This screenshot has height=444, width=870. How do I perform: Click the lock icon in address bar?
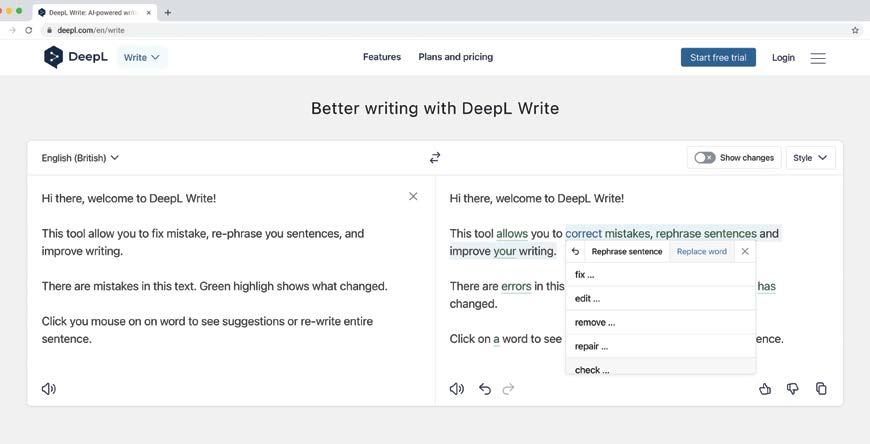click(49, 31)
